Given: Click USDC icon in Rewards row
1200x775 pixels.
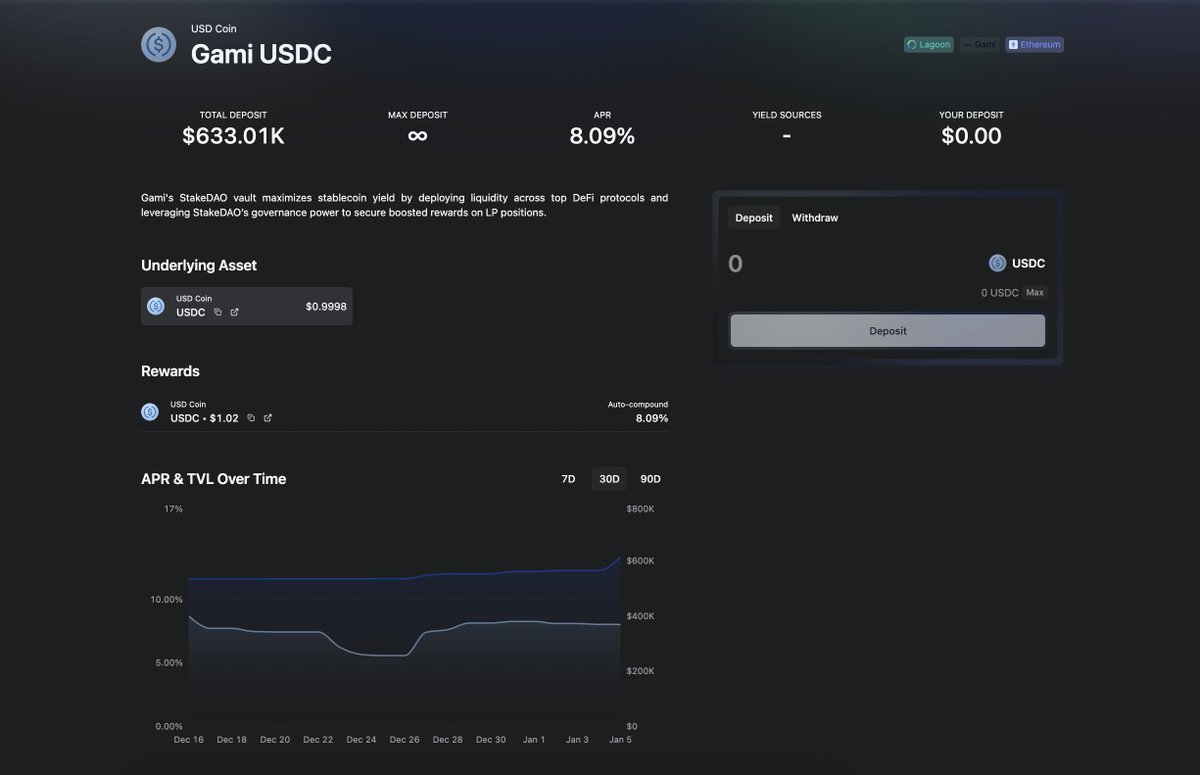Looking at the screenshot, I should click(x=150, y=412).
